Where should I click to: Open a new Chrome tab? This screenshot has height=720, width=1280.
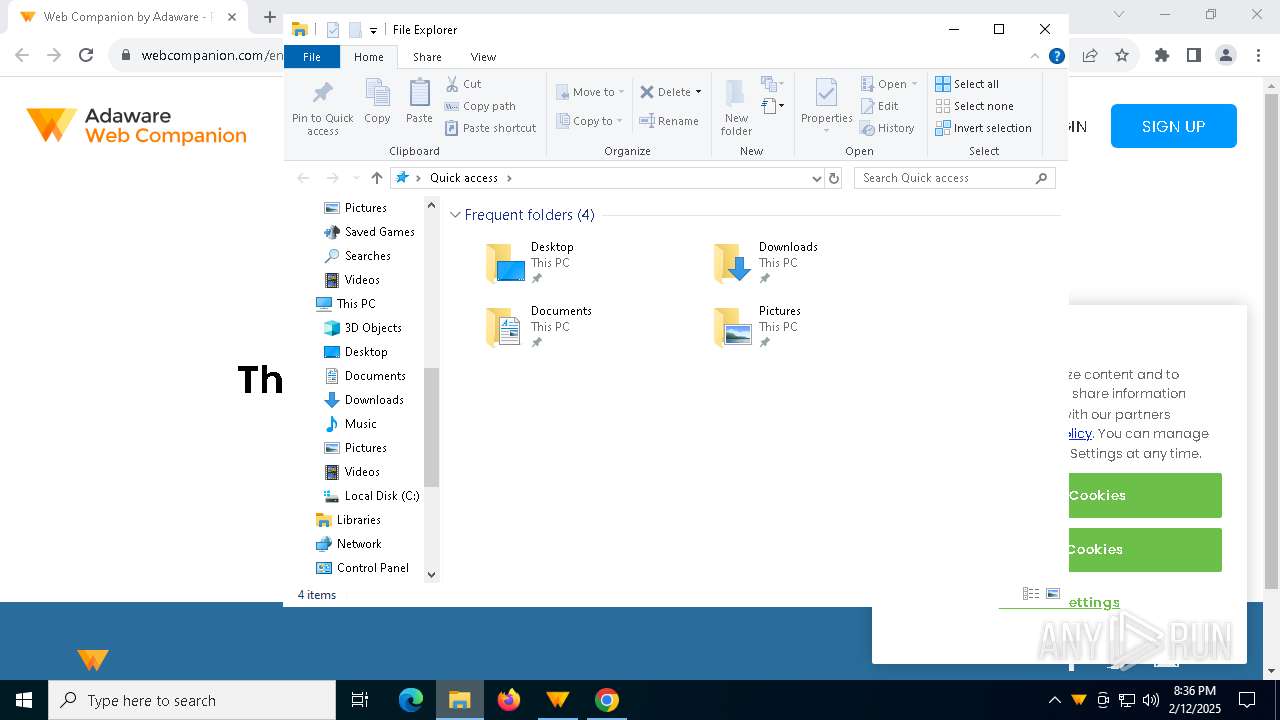[x=270, y=16]
